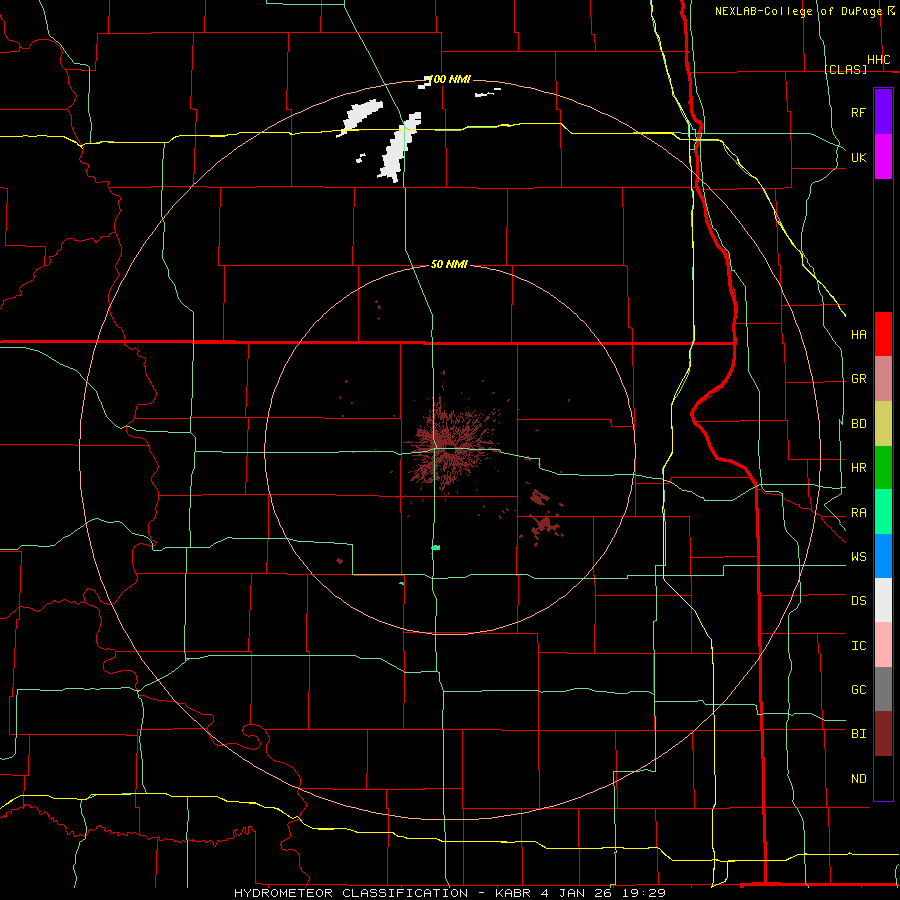900x900 pixels.
Task: Click the RF purple legend swatch
Action: tap(883, 112)
